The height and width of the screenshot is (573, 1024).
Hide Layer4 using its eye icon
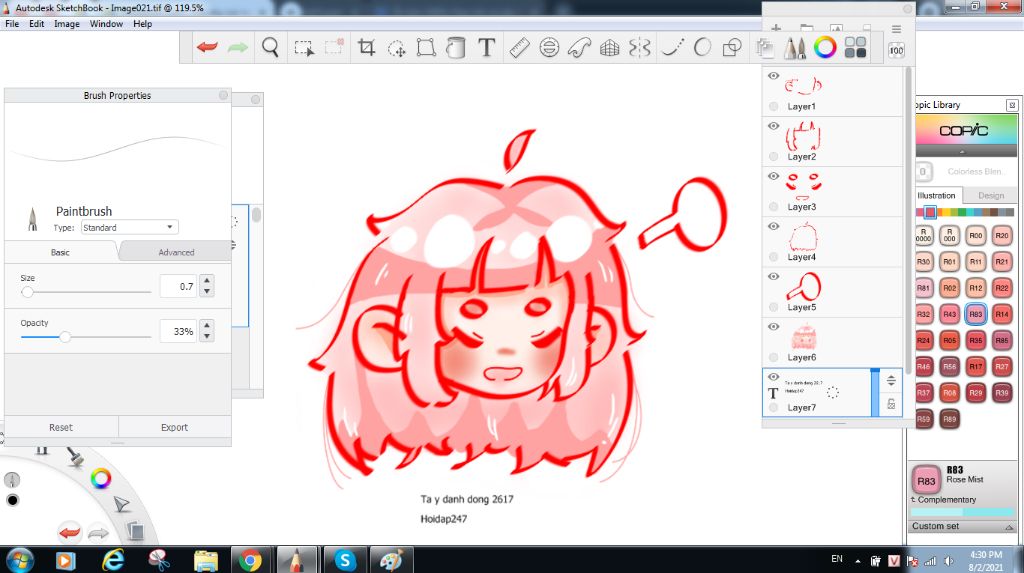point(773,226)
